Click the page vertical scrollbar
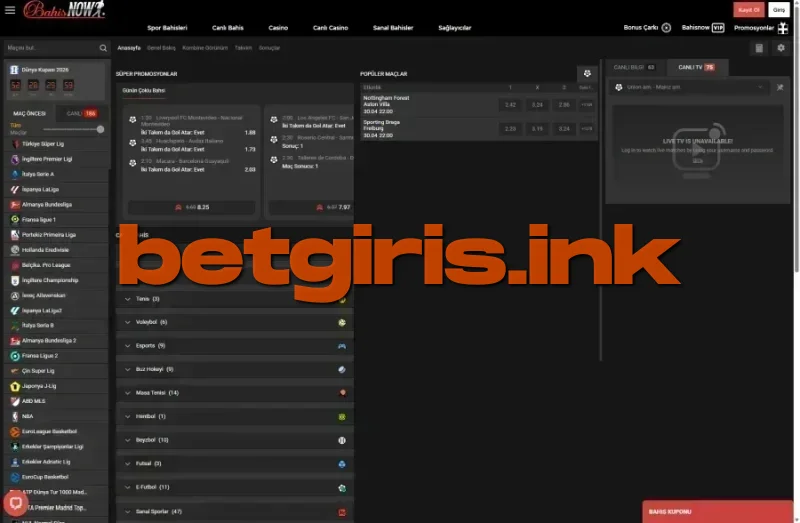The image size is (800, 523). pyautogui.click(x=796, y=138)
